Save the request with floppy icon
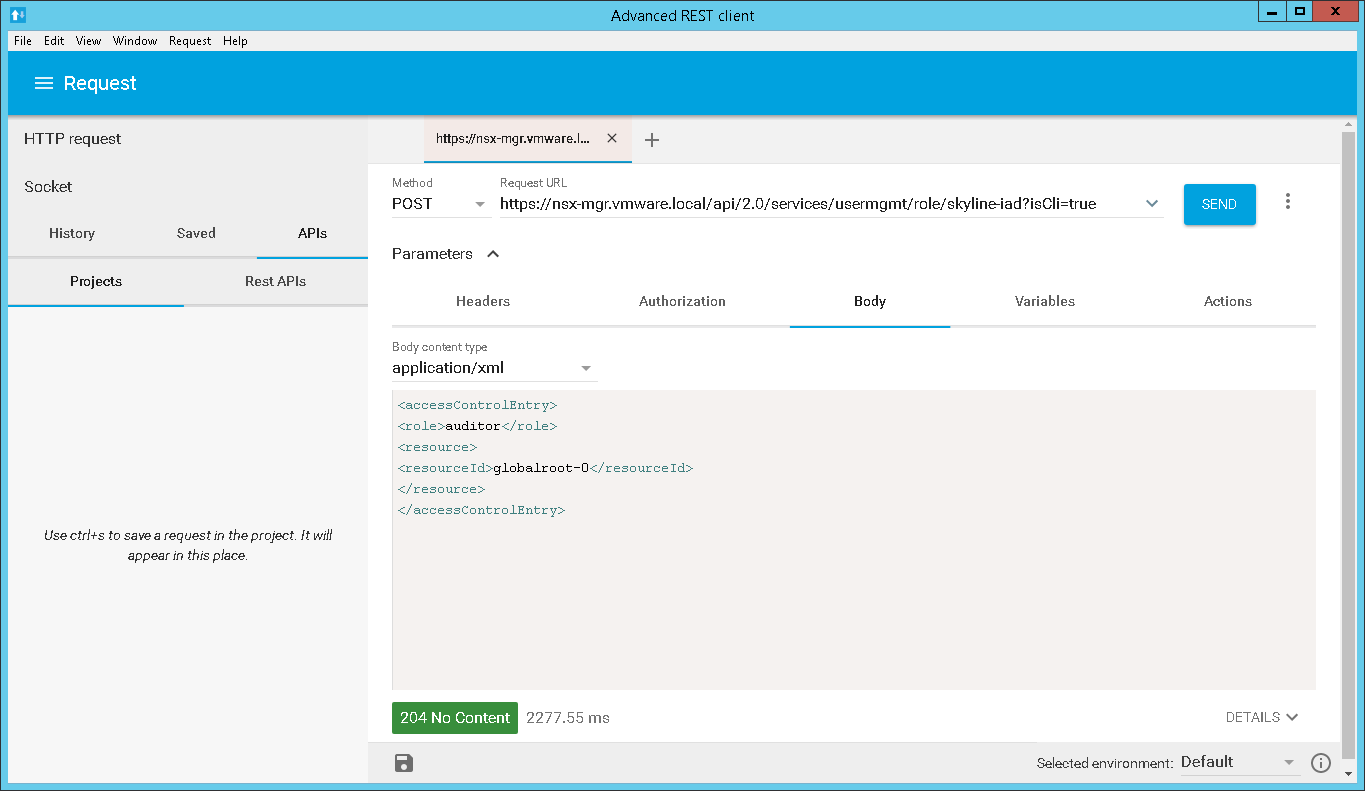 [404, 763]
